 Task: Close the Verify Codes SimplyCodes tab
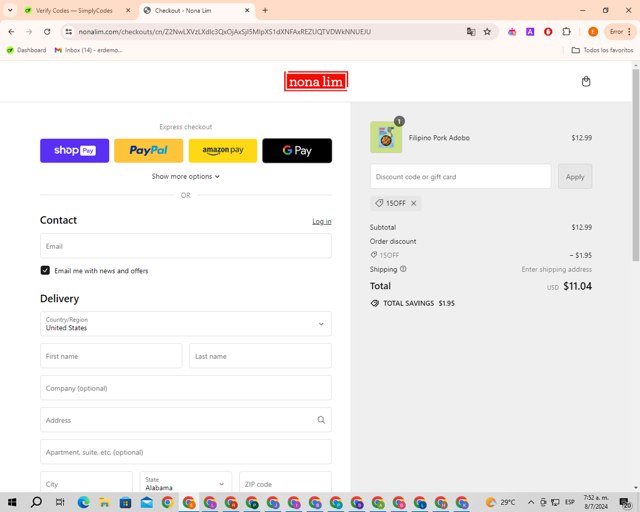click(x=128, y=10)
